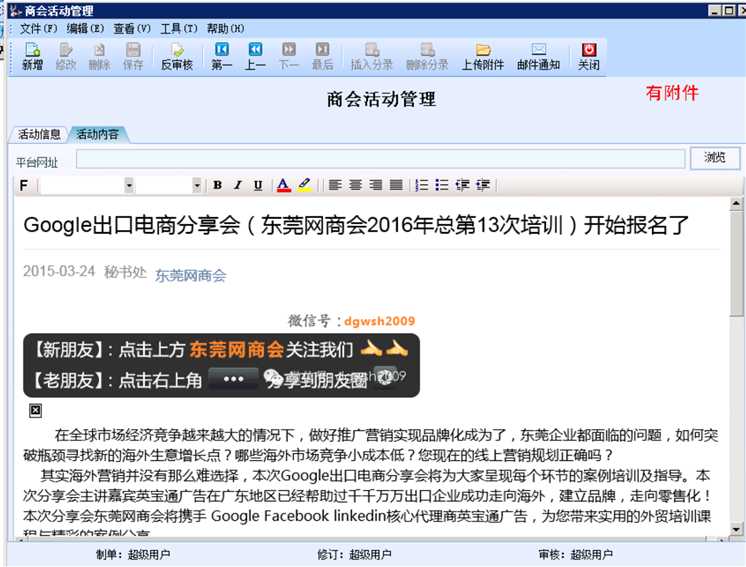Image resolution: width=746 pixels, height=567 pixels.
Task: Click the 浏览 button
Action: (x=715, y=158)
